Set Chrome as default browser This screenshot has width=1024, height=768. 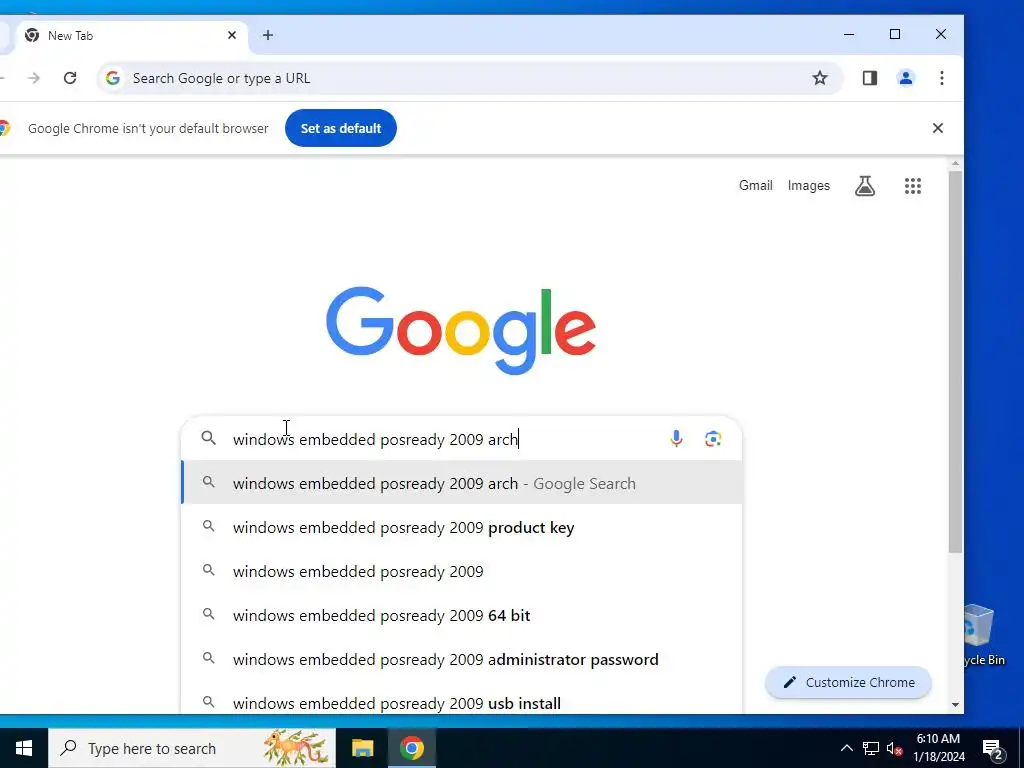(340, 128)
